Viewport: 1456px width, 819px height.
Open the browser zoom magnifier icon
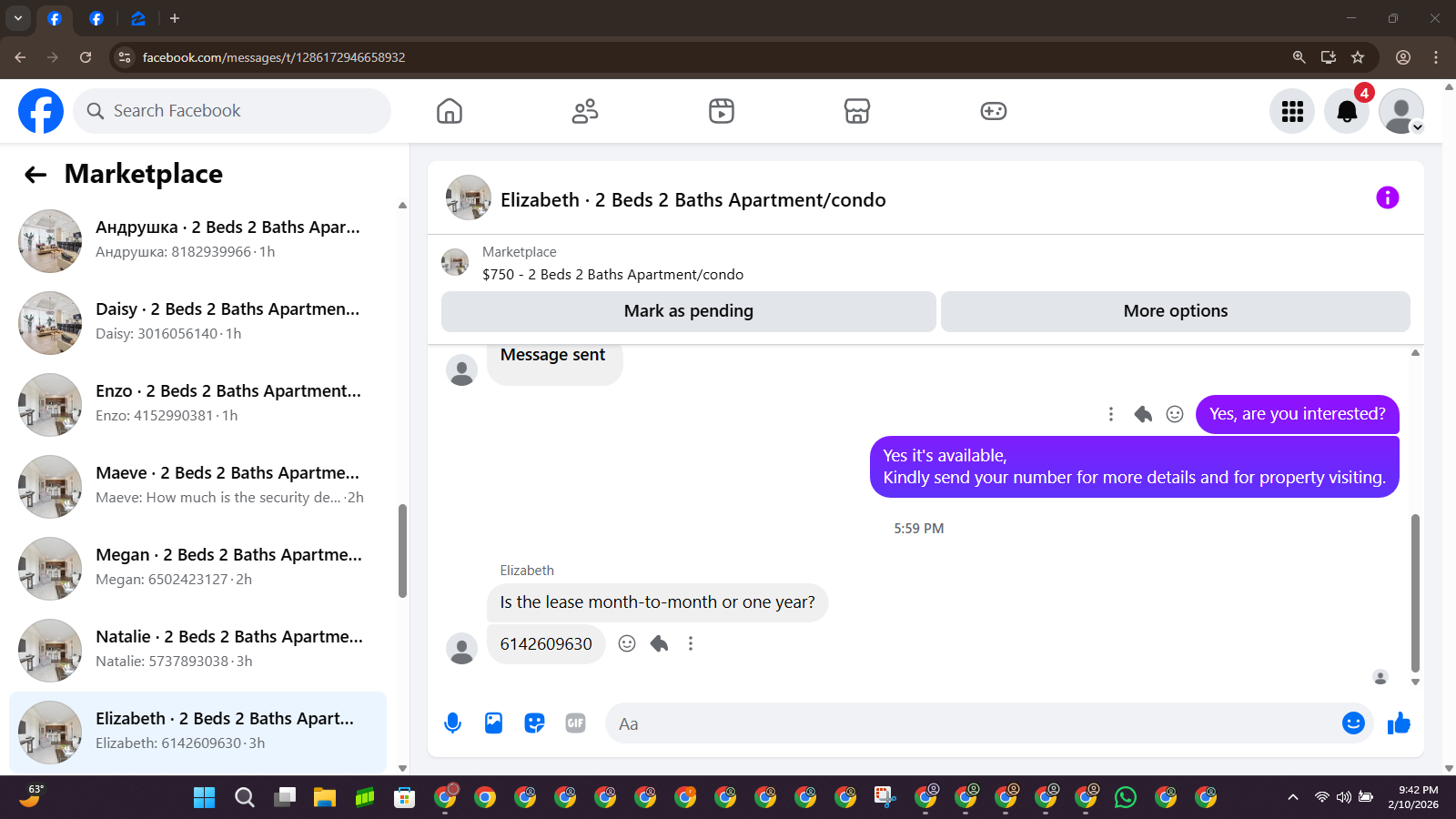pos(1299,57)
